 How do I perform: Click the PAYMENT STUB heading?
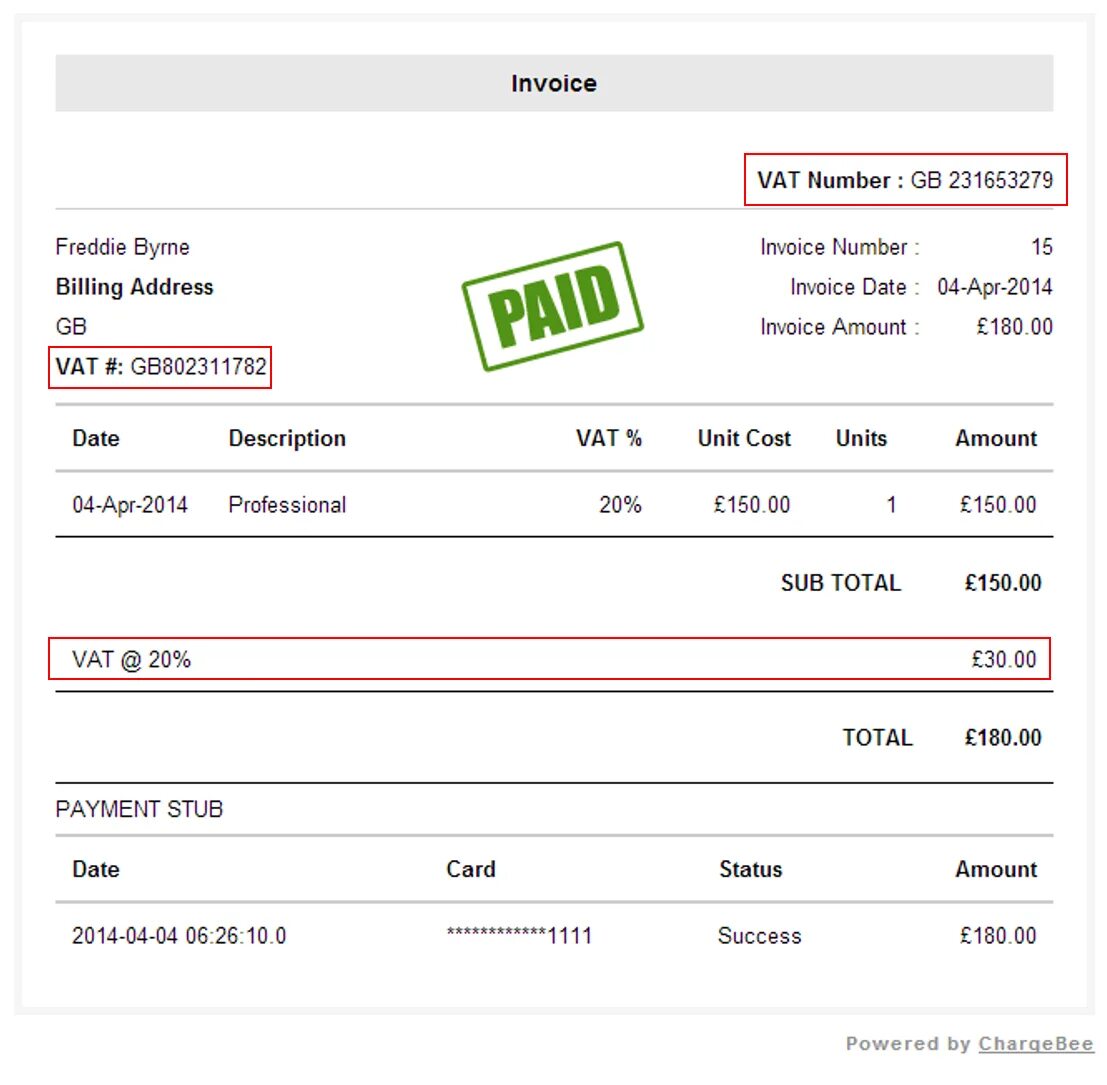pos(139,808)
